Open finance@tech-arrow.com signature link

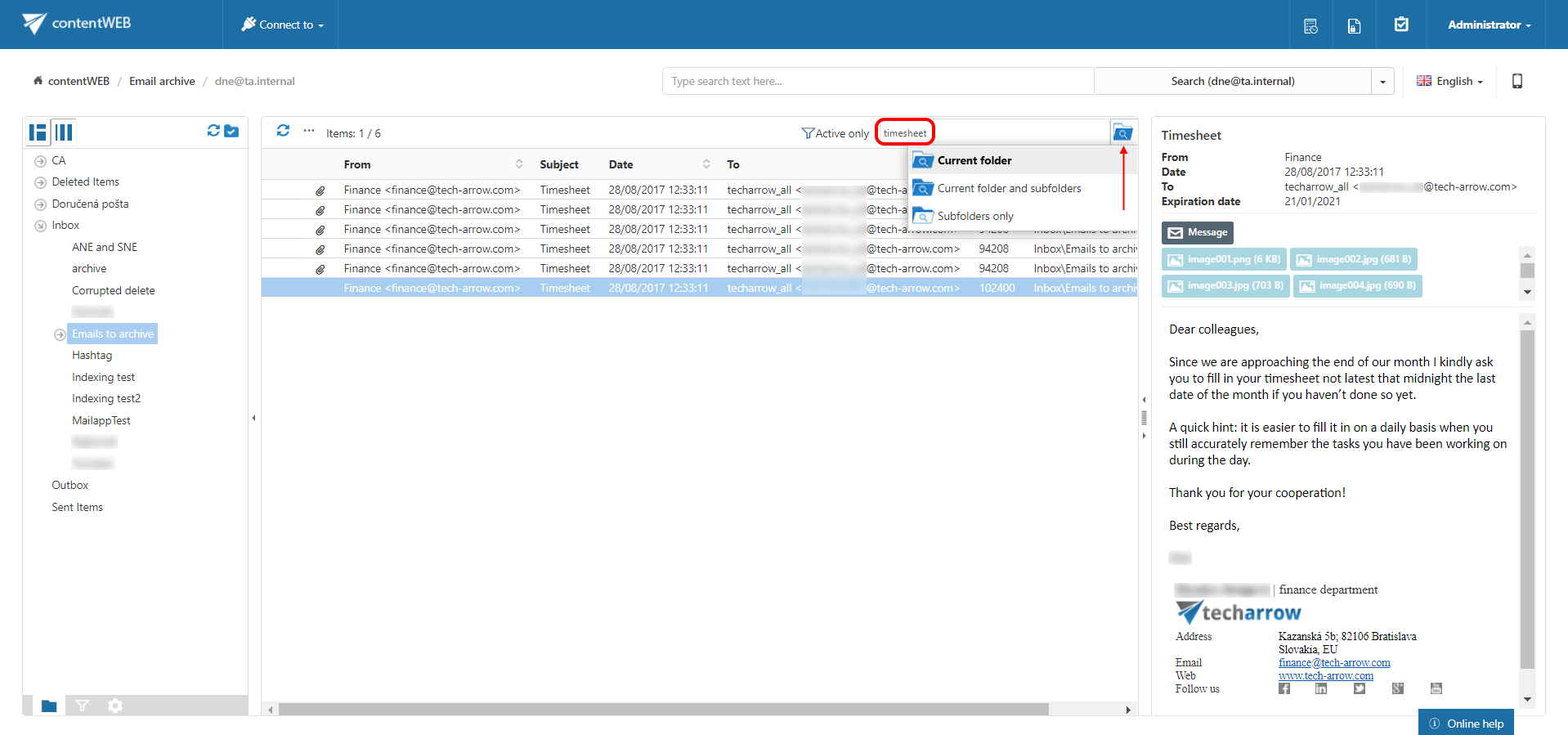pos(1334,662)
